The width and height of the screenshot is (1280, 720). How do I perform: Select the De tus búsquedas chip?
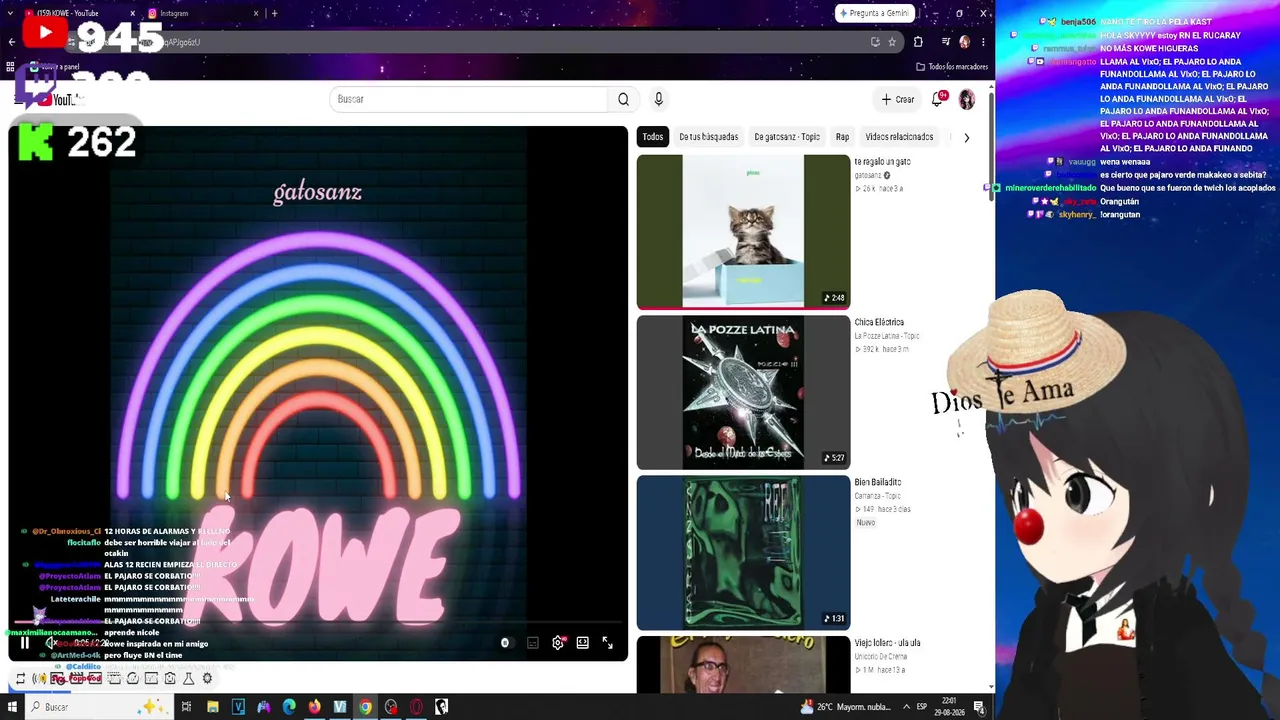709,137
